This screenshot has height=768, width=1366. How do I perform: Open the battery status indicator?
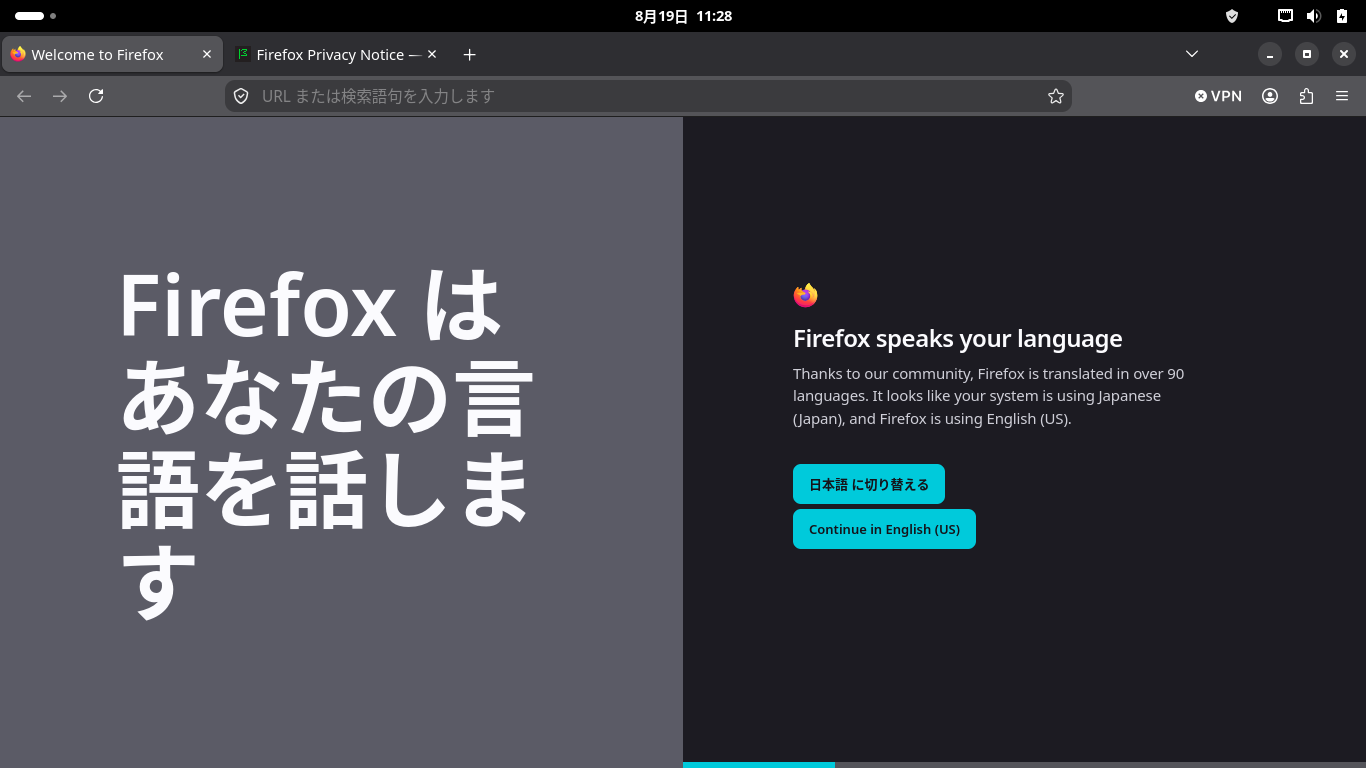(1342, 16)
